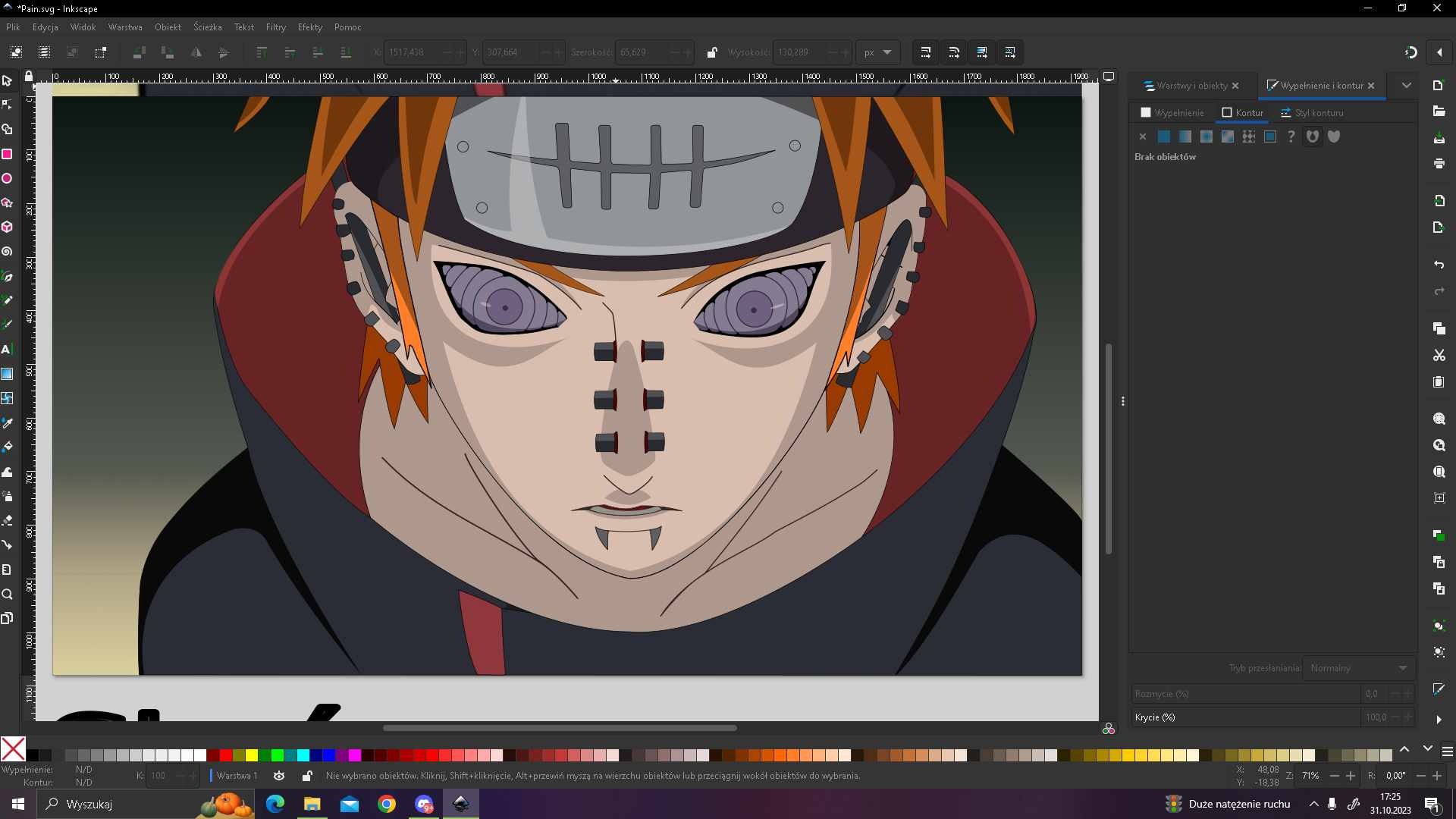Toggle the current layer lock

[x=306, y=776]
